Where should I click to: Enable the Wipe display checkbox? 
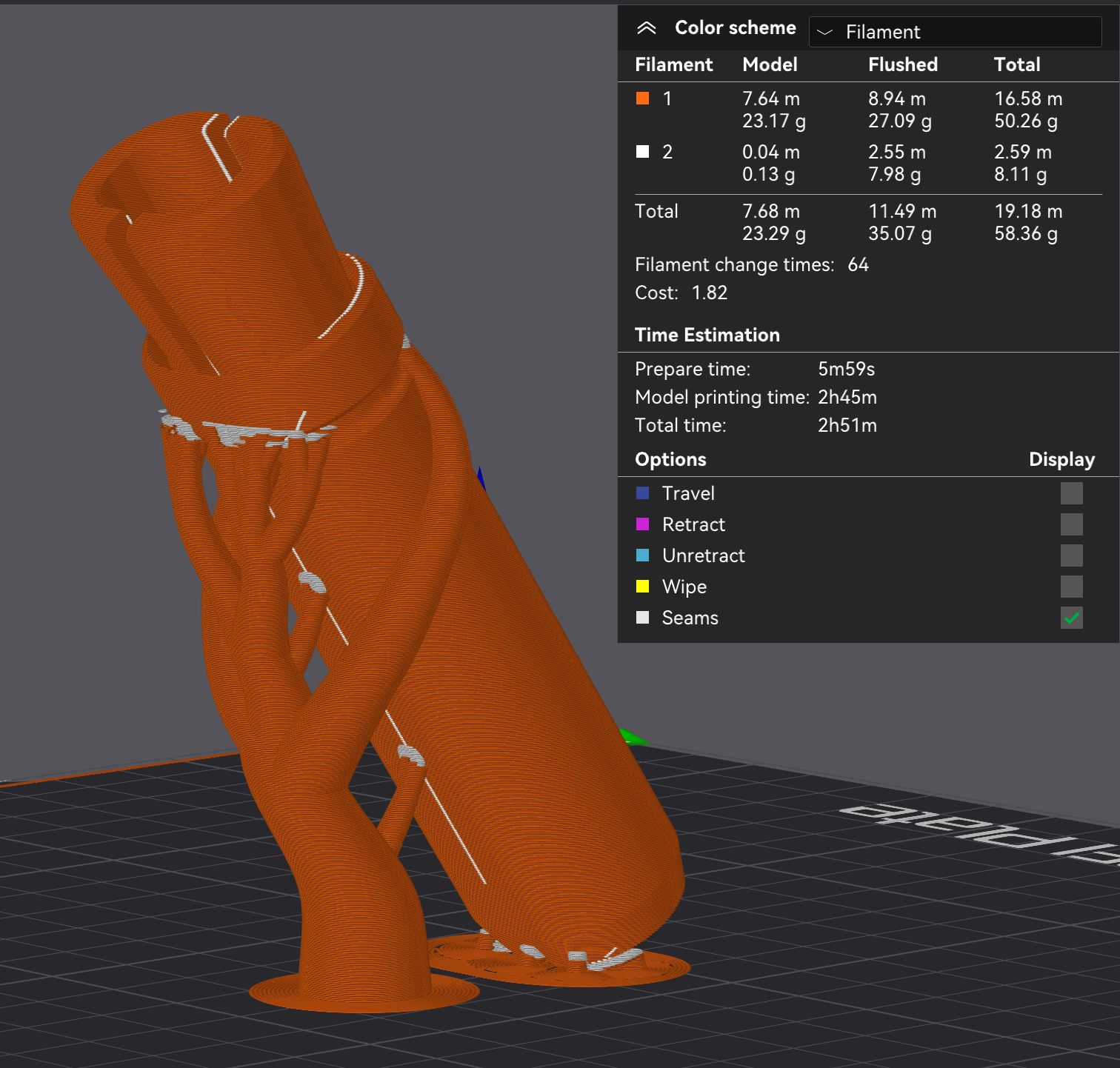(x=1071, y=587)
